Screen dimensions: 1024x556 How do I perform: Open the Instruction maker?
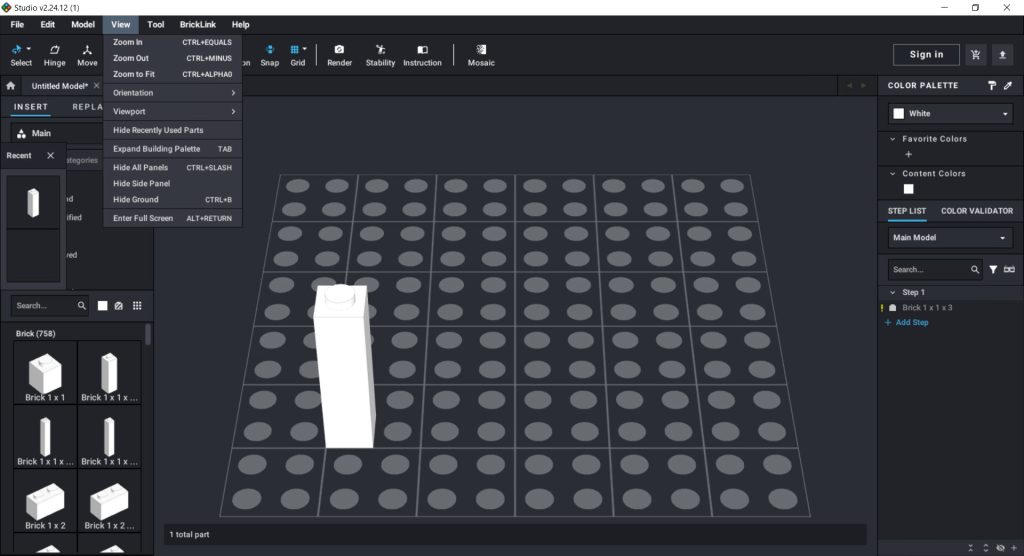[x=422, y=55]
